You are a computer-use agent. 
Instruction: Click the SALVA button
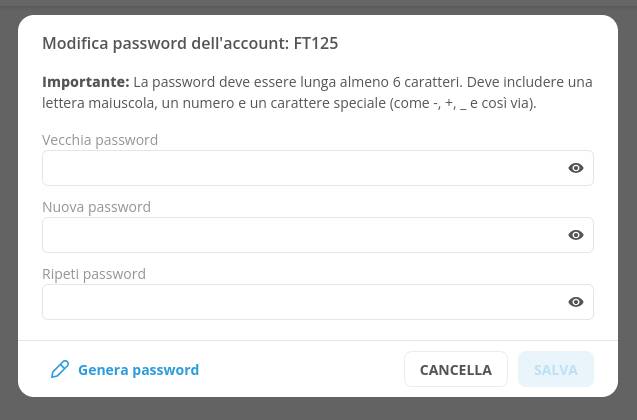coord(556,369)
